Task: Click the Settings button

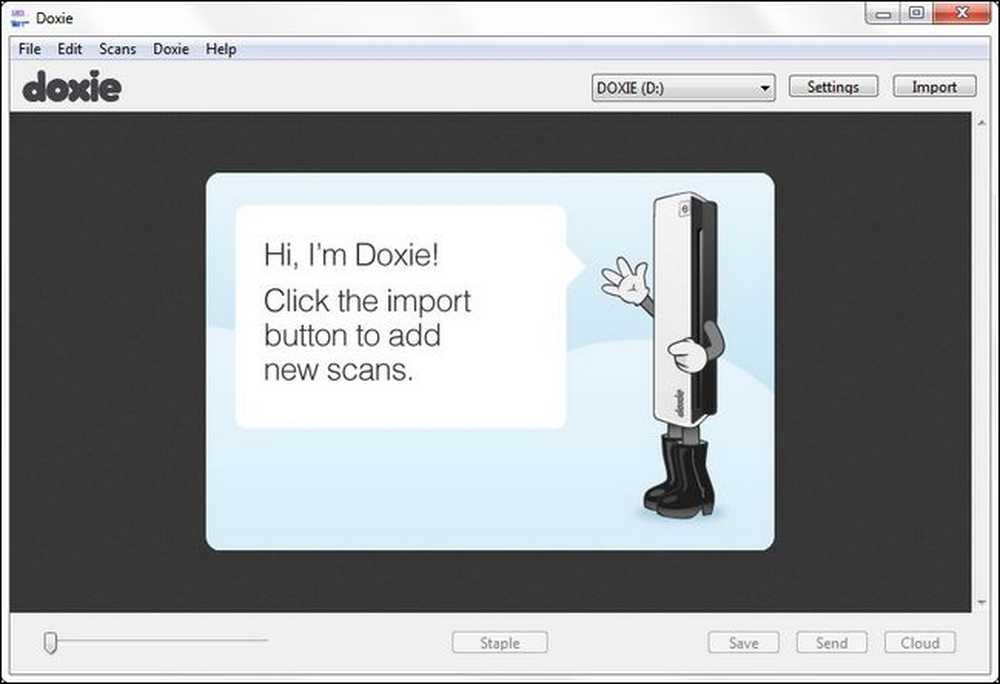Action: click(833, 87)
